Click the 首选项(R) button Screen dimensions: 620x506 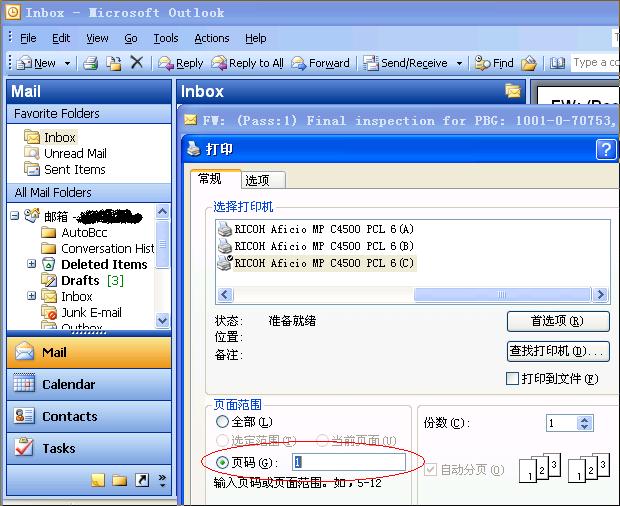point(558,321)
